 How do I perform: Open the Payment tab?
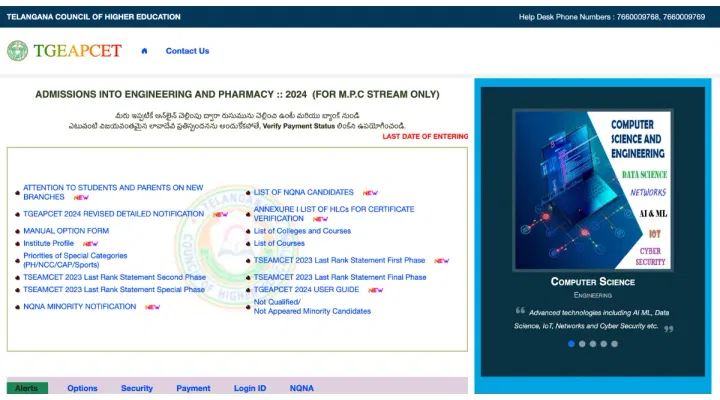tap(193, 388)
